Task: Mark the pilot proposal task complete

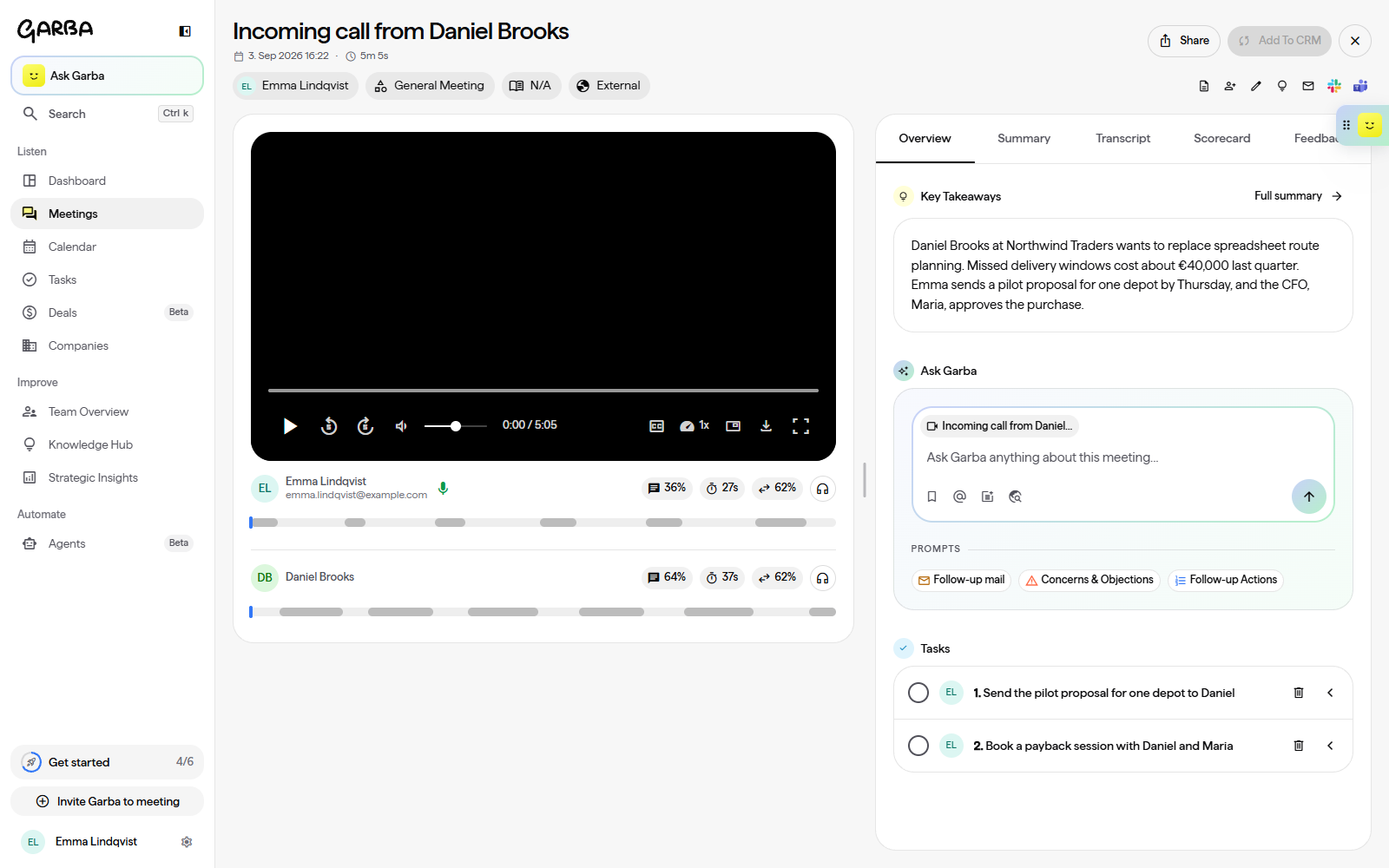Action: [918, 693]
